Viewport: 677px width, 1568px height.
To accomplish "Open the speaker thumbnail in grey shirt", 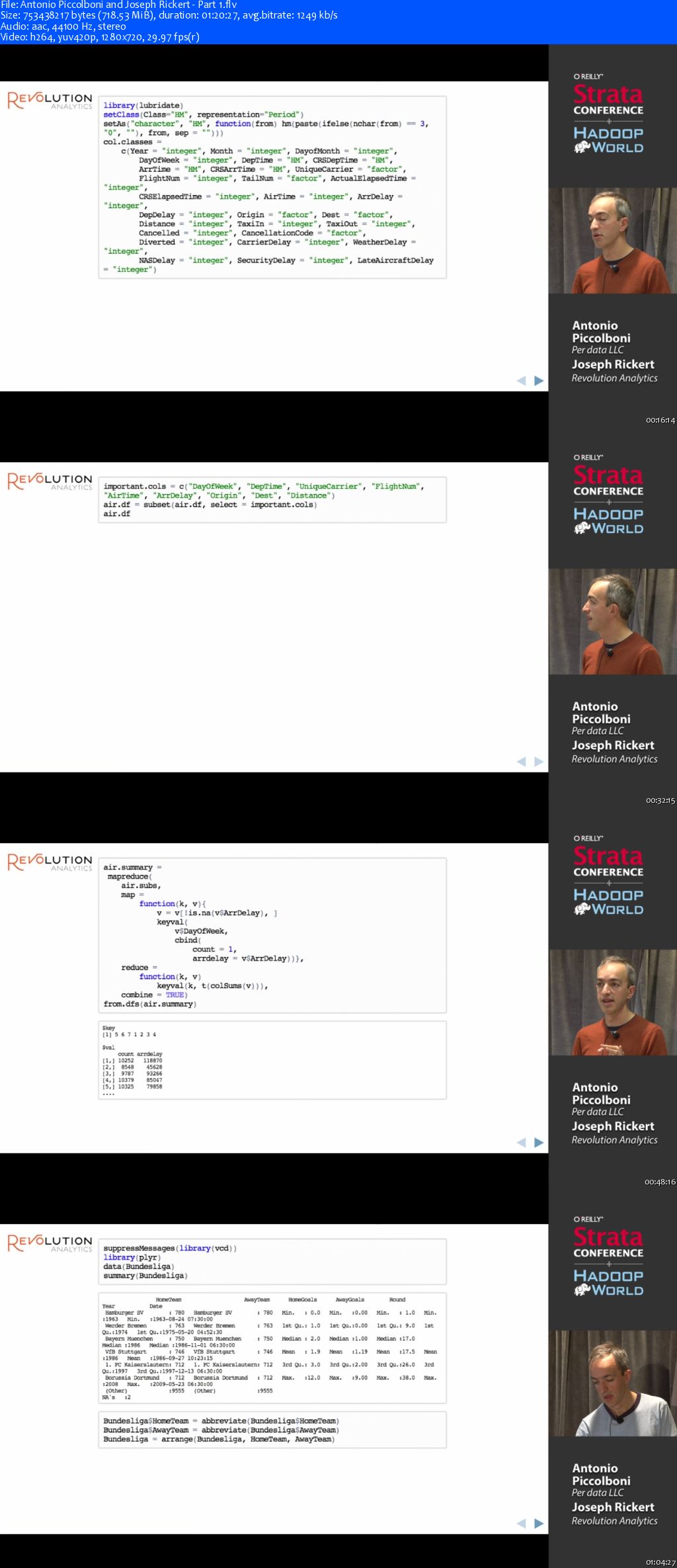I will [612, 1383].
